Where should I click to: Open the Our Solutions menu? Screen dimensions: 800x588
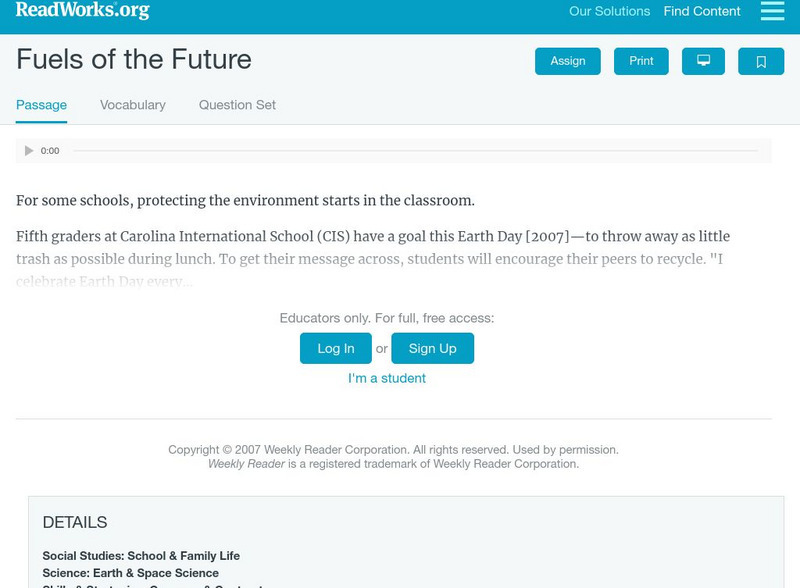[x=609, y=12]
